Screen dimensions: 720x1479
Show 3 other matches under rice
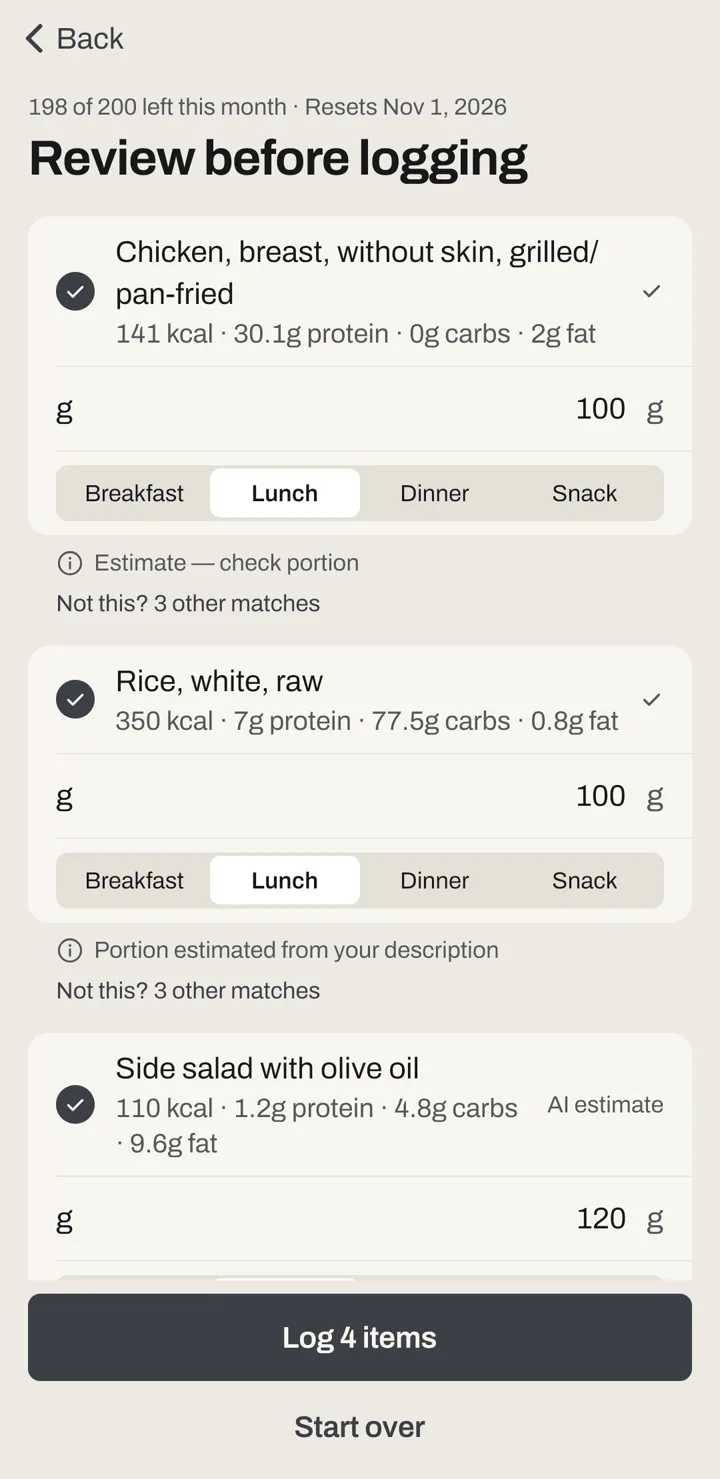tap(188, 990)
